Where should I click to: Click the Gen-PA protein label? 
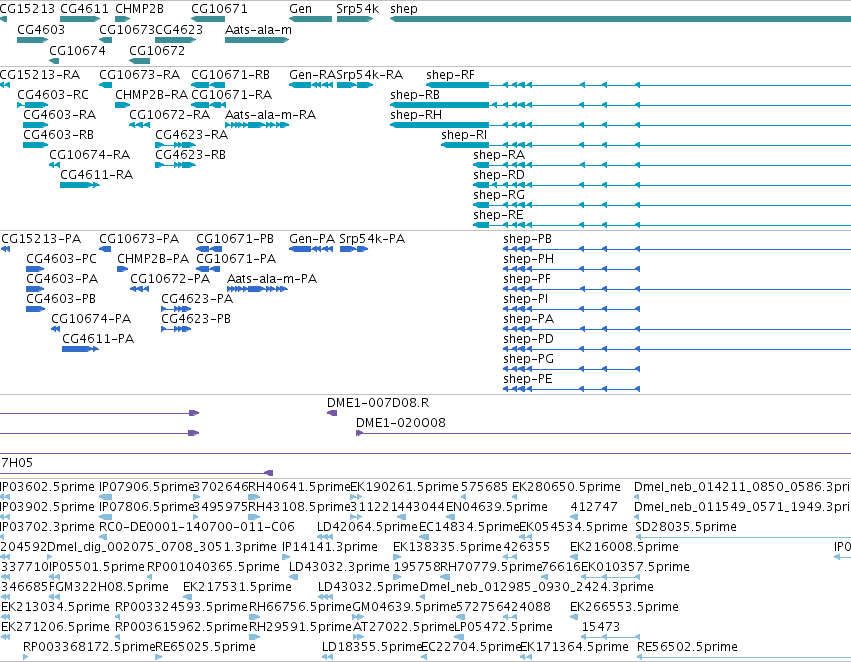pyautogui.click(x=312, y=239)
